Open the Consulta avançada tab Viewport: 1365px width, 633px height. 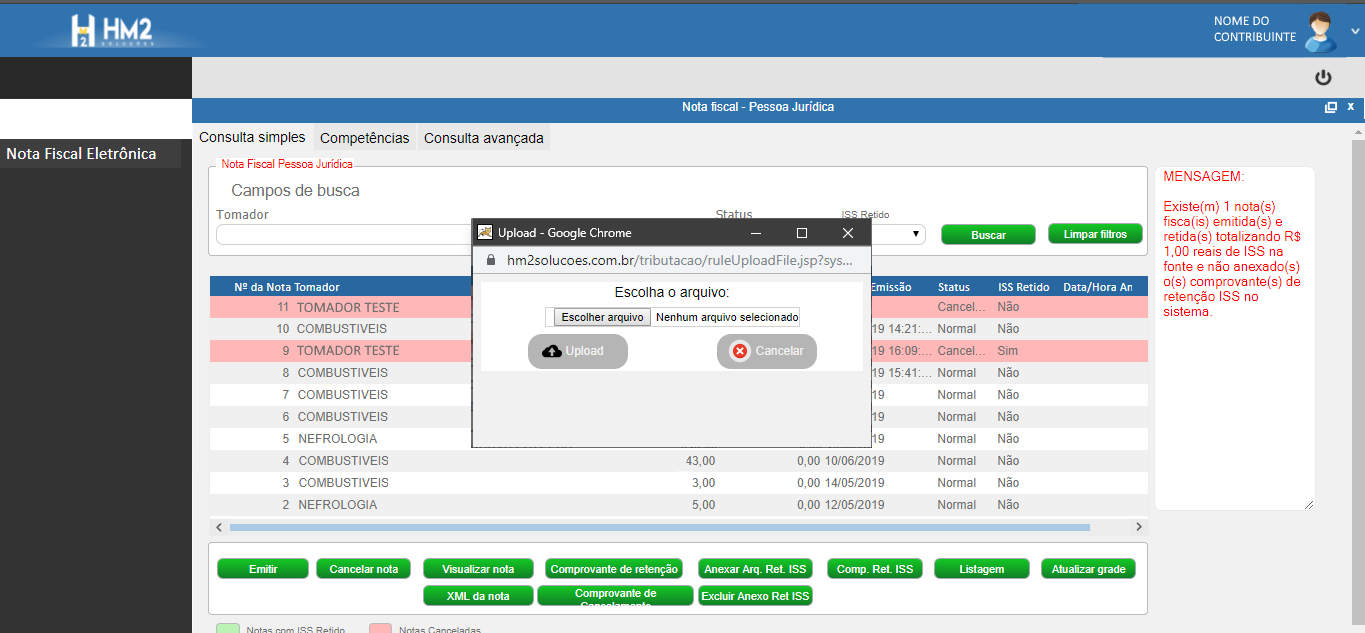(x=483, y=138)
